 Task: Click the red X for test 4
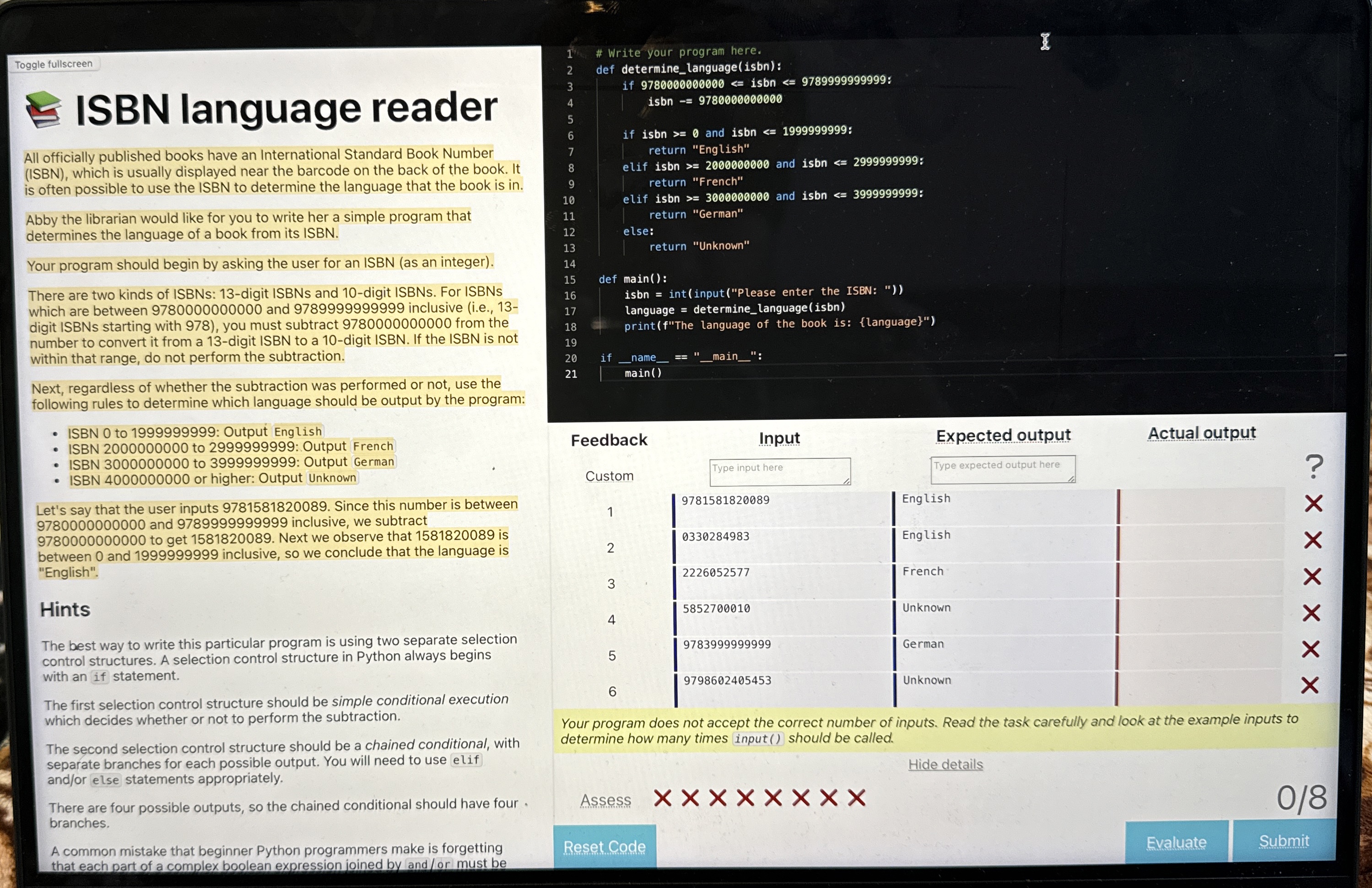point(1312,613)
